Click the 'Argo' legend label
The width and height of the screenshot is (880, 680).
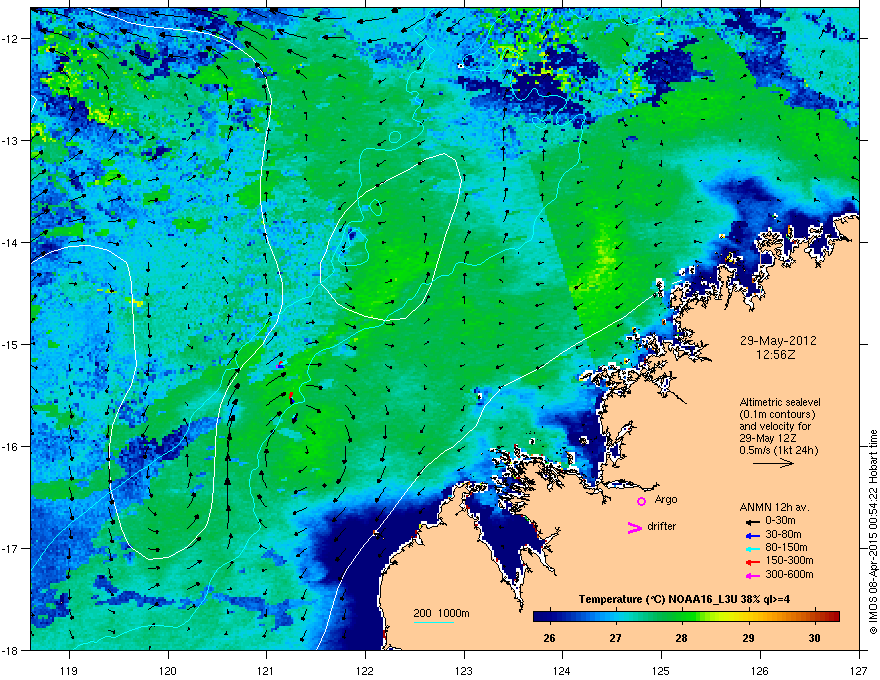(666, 499)
